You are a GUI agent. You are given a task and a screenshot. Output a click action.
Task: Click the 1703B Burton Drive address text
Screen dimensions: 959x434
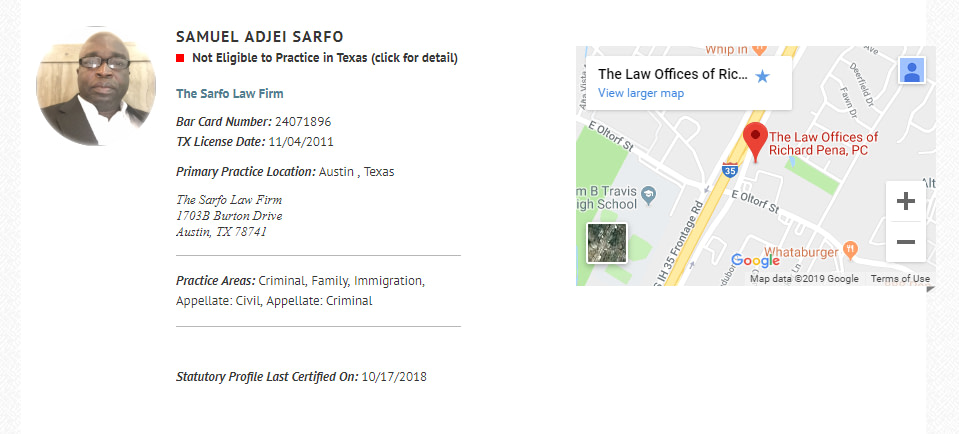tap(229, 216)
